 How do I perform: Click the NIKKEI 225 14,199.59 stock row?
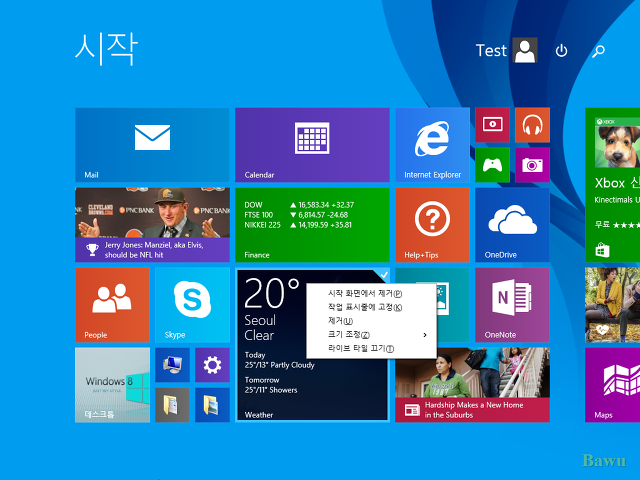pos(298,225)
